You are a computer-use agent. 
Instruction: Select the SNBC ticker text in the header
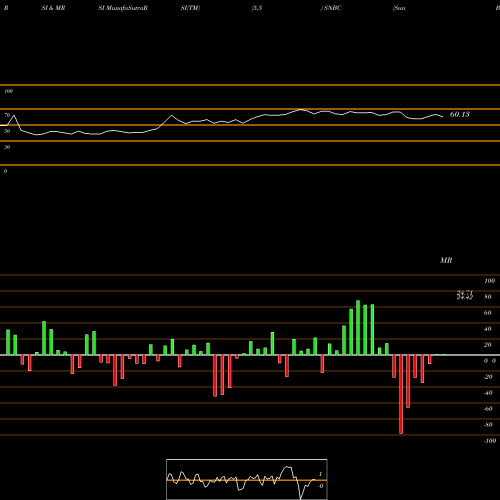[332, 8]
